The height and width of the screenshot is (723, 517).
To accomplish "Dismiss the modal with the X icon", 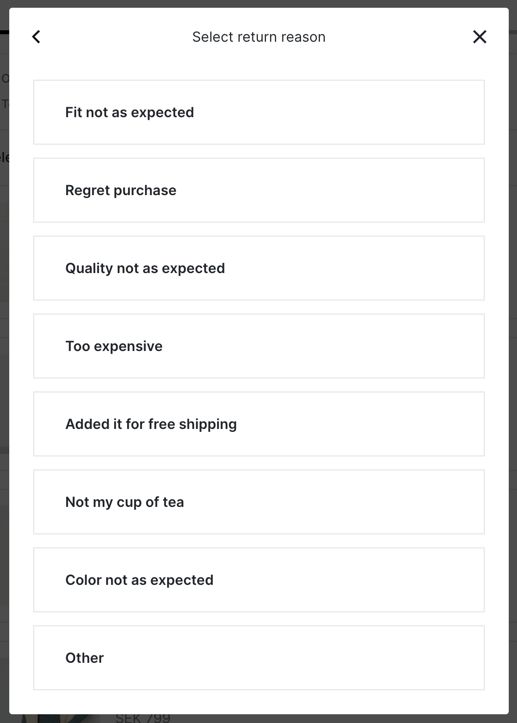I will click(480, 37).
